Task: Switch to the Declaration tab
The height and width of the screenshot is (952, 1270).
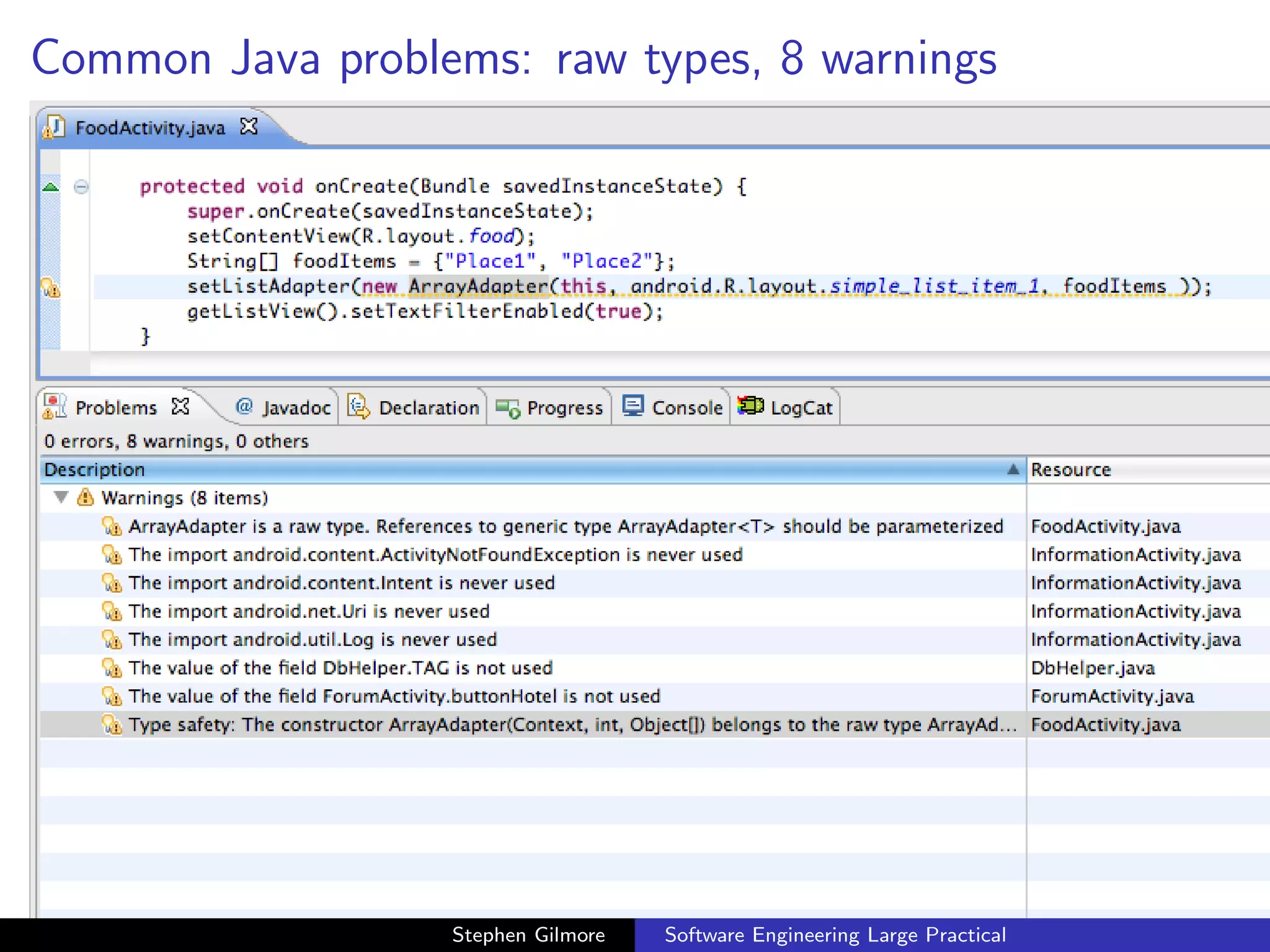Action: [413, 408]
